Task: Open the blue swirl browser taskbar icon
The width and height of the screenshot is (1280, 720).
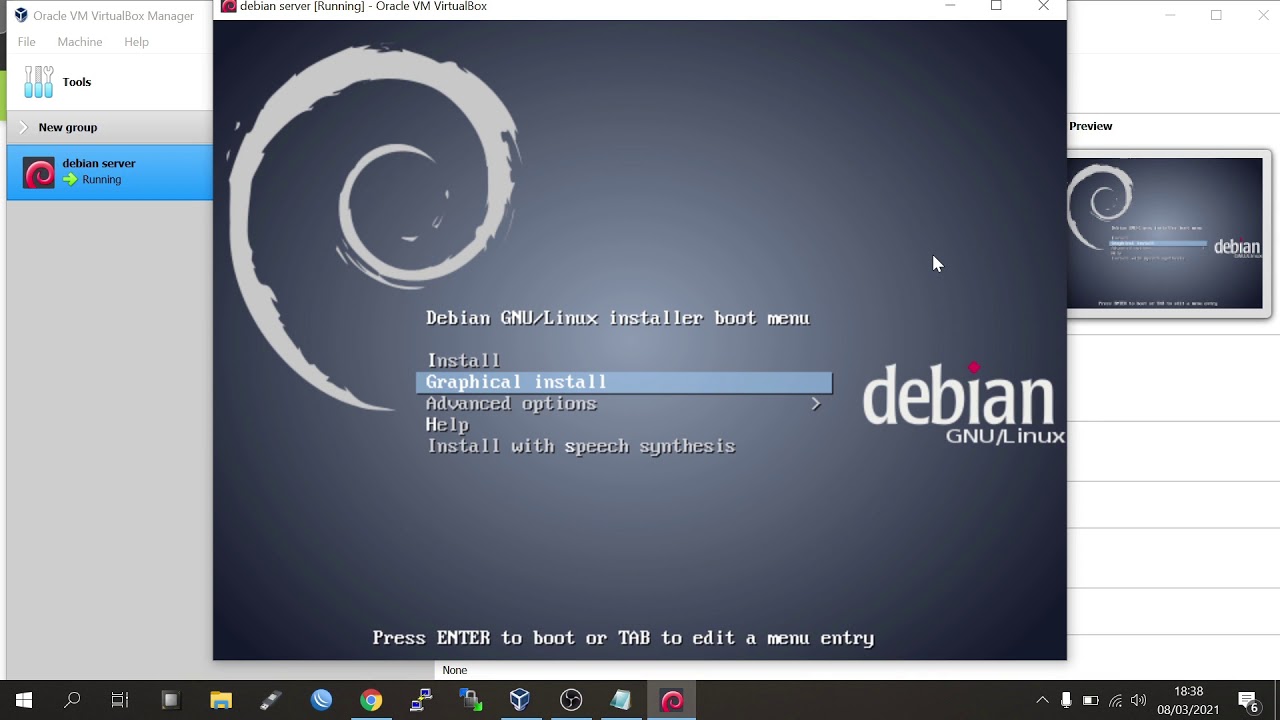Action: [x=321, y=700]
